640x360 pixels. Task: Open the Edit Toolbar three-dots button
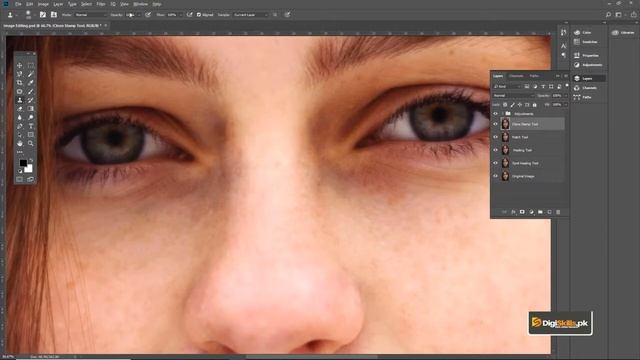(x=20, y=152)
